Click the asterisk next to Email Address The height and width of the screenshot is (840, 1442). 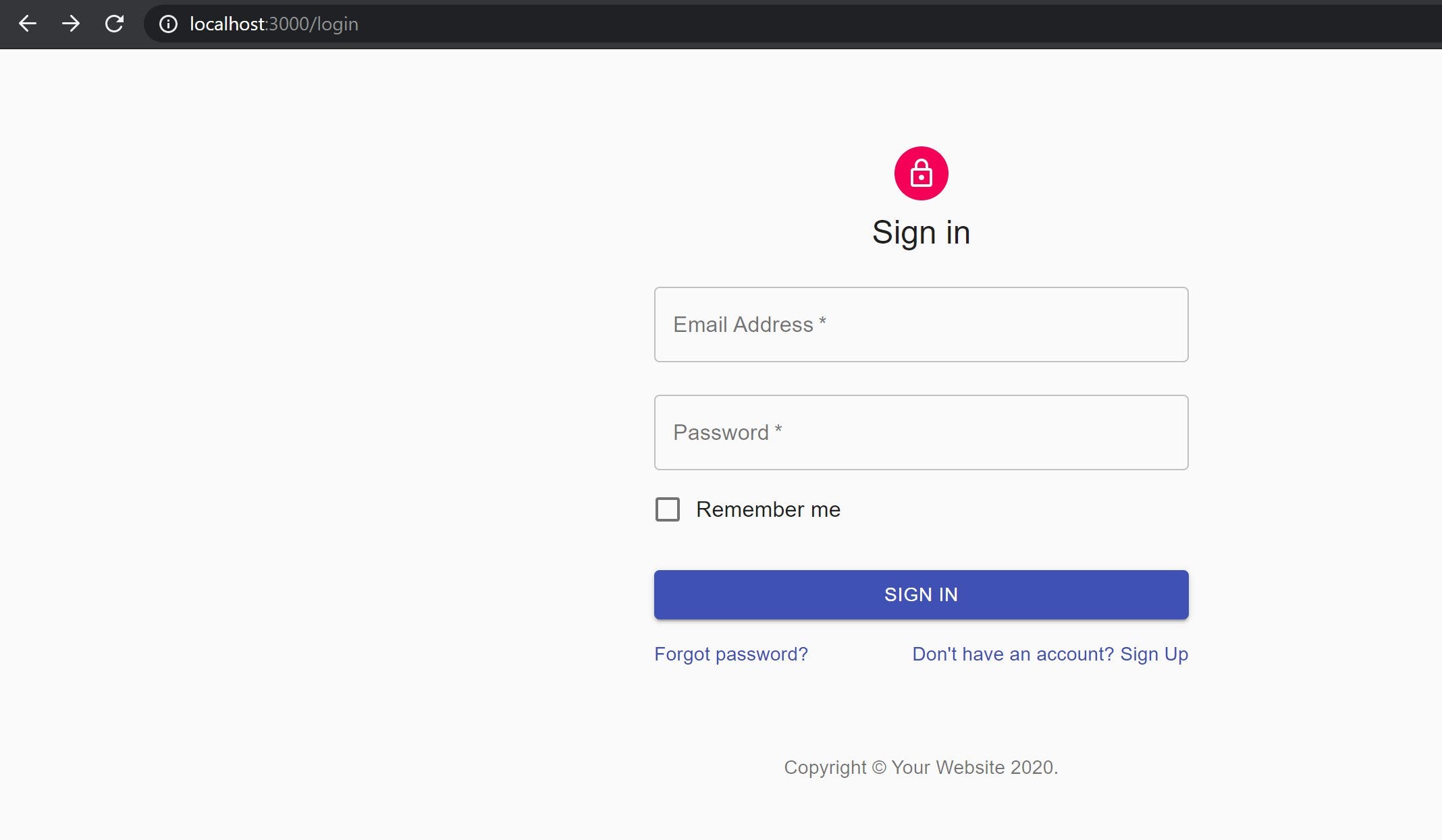pyautogui.click(x=822, y=321)
